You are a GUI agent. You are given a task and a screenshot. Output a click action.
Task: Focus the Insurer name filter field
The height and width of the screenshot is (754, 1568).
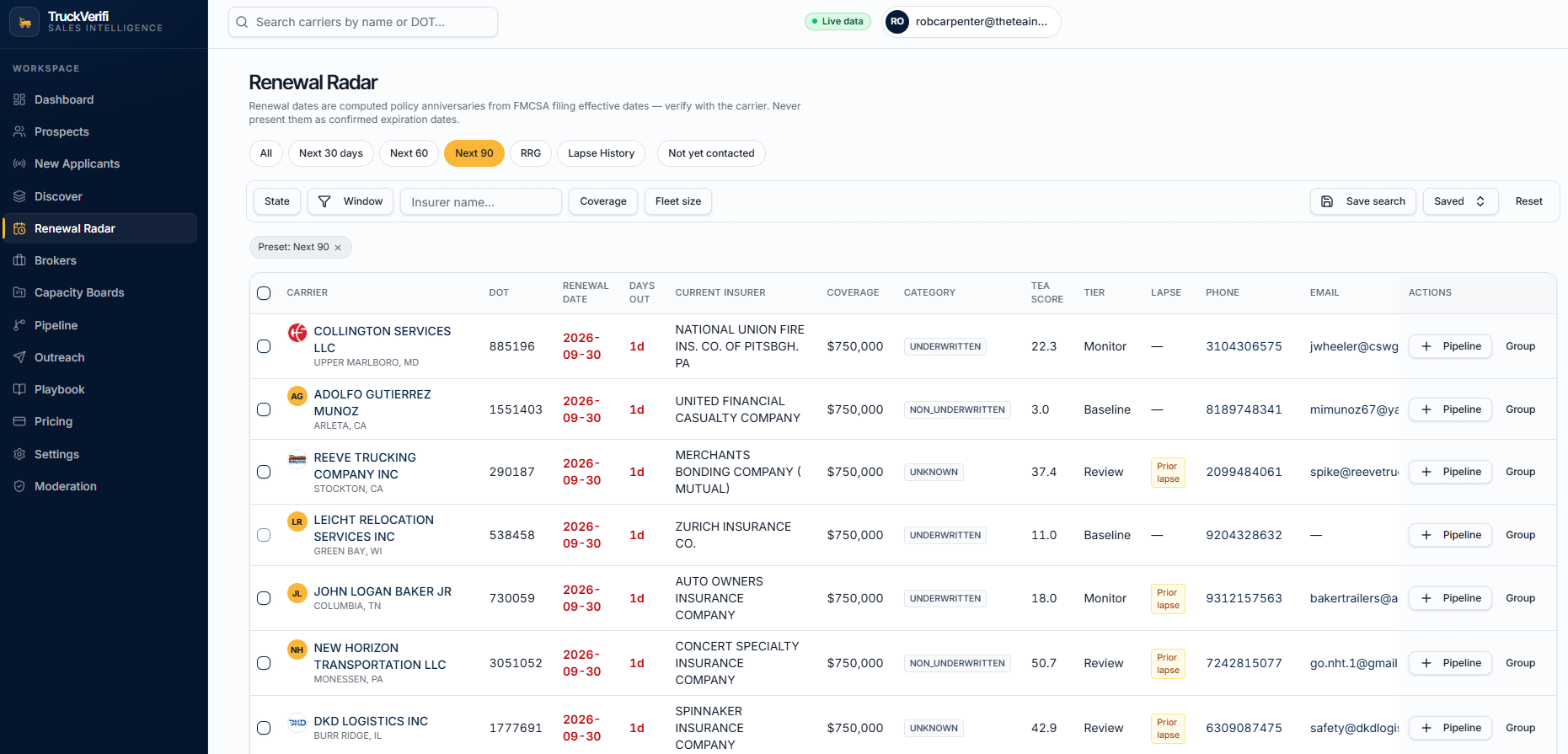[x=480, y=201]
